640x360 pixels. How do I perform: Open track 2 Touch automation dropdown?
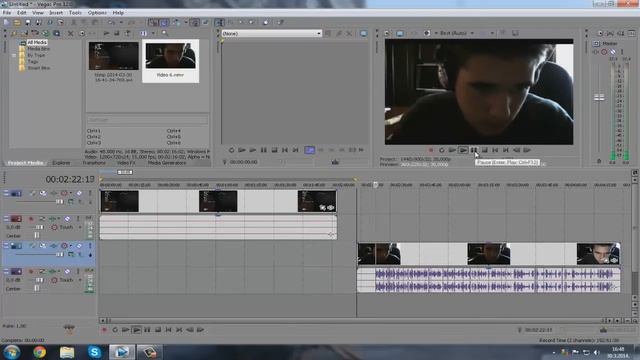pyautogui.click(x=80, y=227)
